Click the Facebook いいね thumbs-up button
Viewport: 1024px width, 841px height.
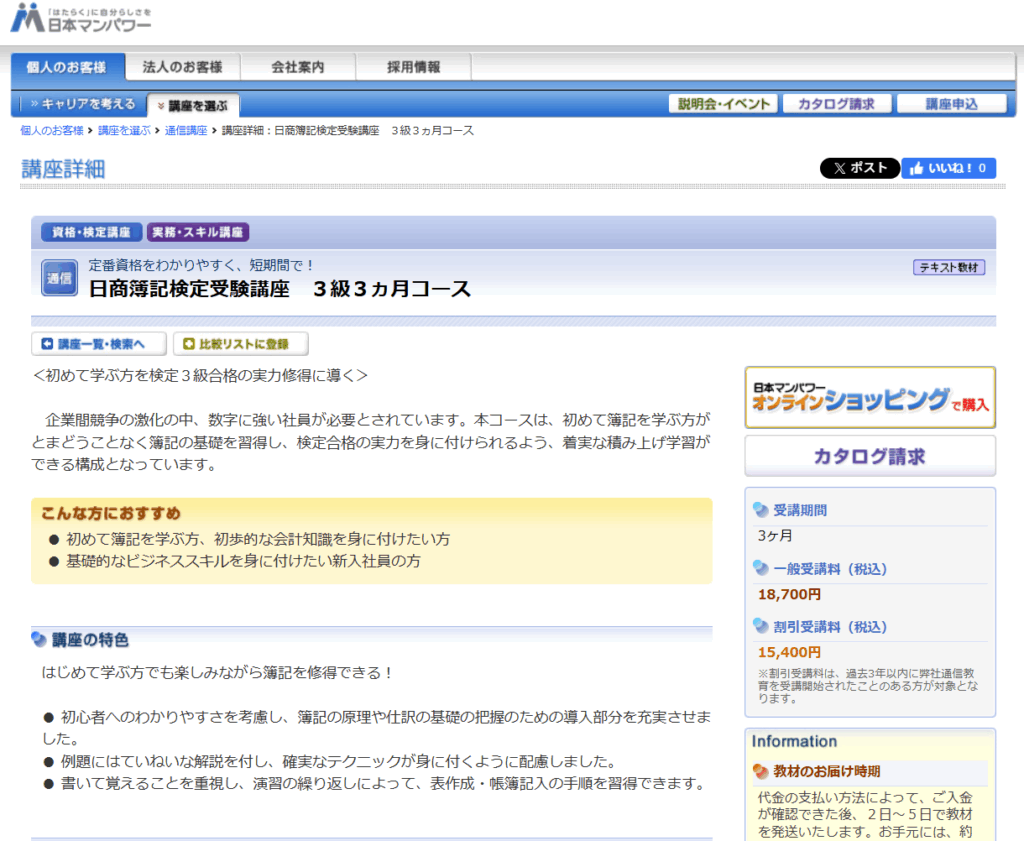point(948,168)
